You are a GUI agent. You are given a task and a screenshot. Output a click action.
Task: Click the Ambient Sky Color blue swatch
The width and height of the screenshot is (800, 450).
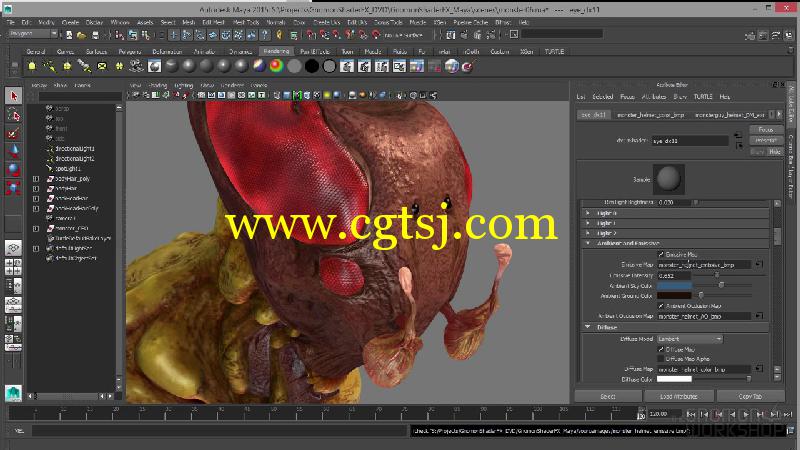point(674,286)
